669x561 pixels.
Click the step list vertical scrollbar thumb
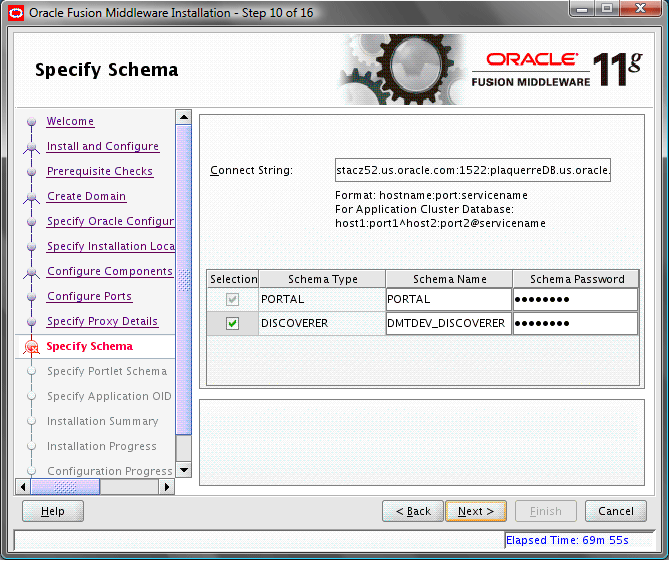184,280
